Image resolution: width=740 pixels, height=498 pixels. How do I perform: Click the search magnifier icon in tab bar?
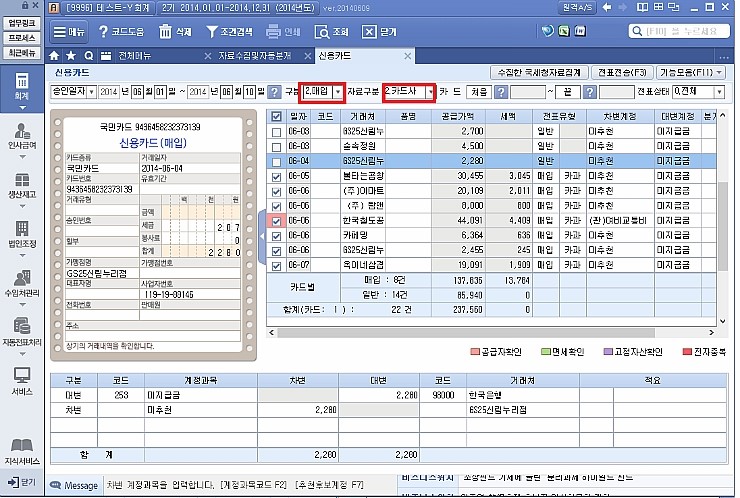pyautogui.click(x=88, y=56)
